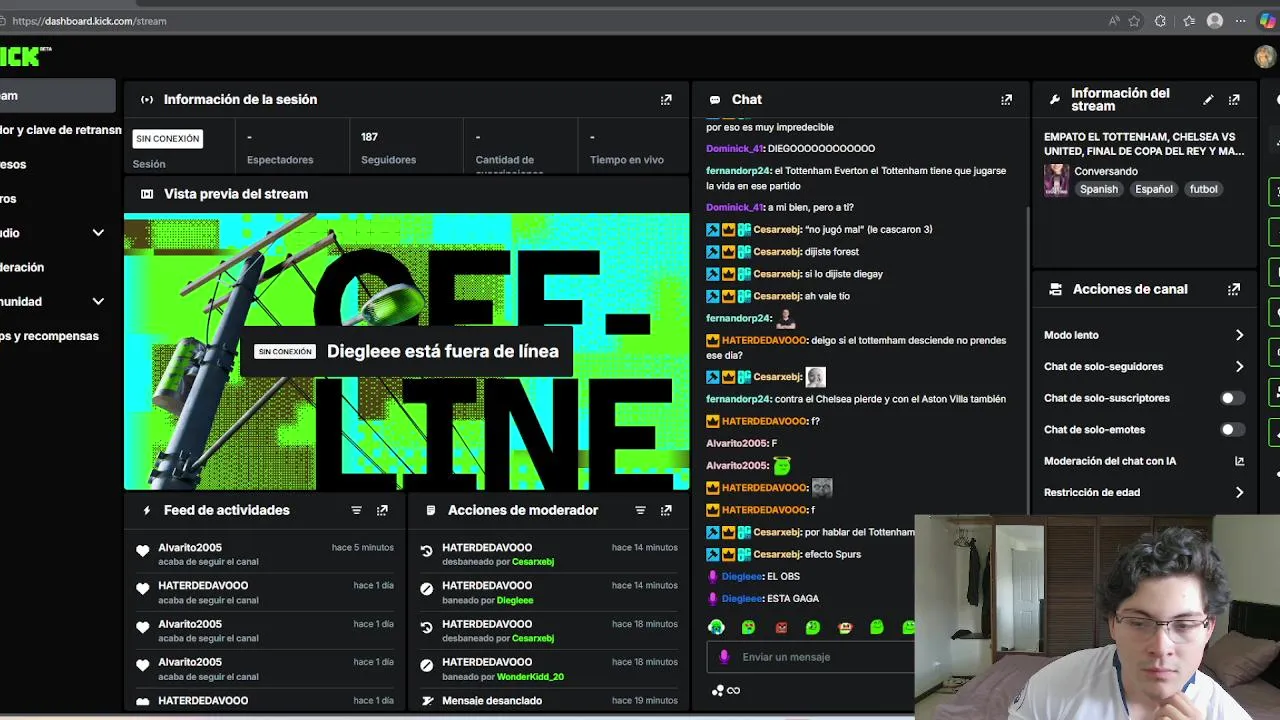Open moderator link Cesarxebj in first desbaneado entry
The height and width of the screenshot is (720, 1280).
[533, 562]
